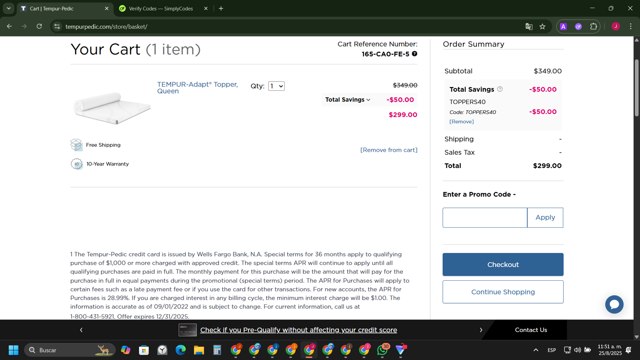640x360 pixels.
Task: Click Continue Shopping button
Action: 503,292
